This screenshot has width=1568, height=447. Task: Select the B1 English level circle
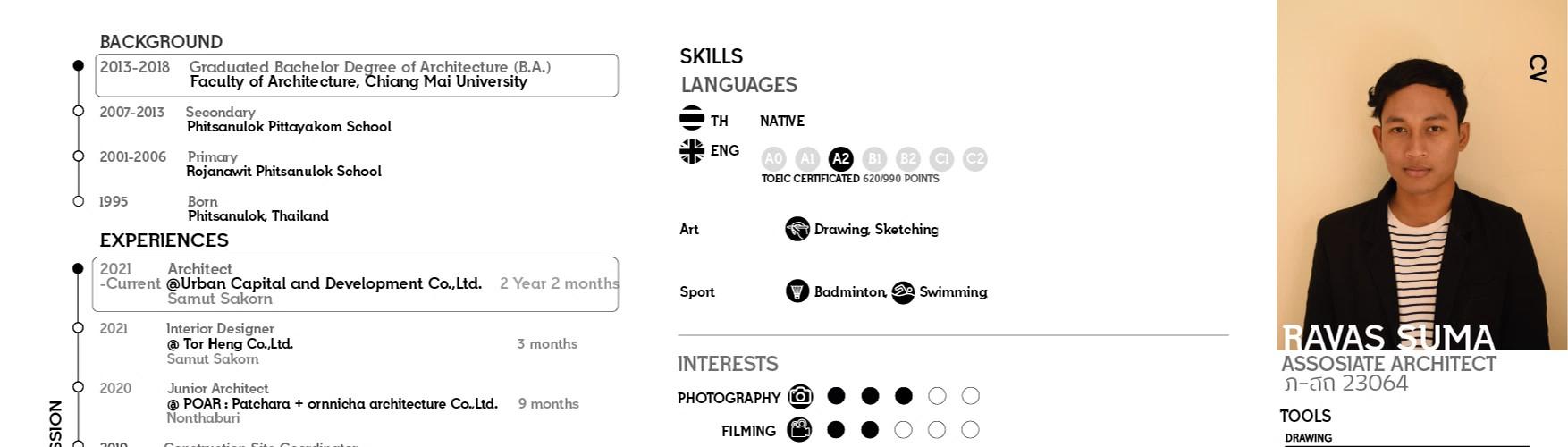[x=874, y=159]
